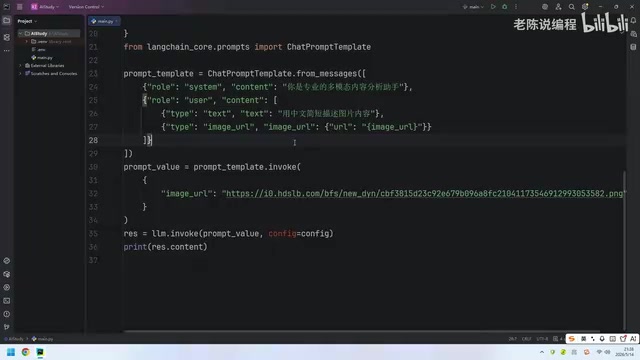Show hidden system tray icons
Viewport: 640px width, 360px height.
[x=542, y=352]
